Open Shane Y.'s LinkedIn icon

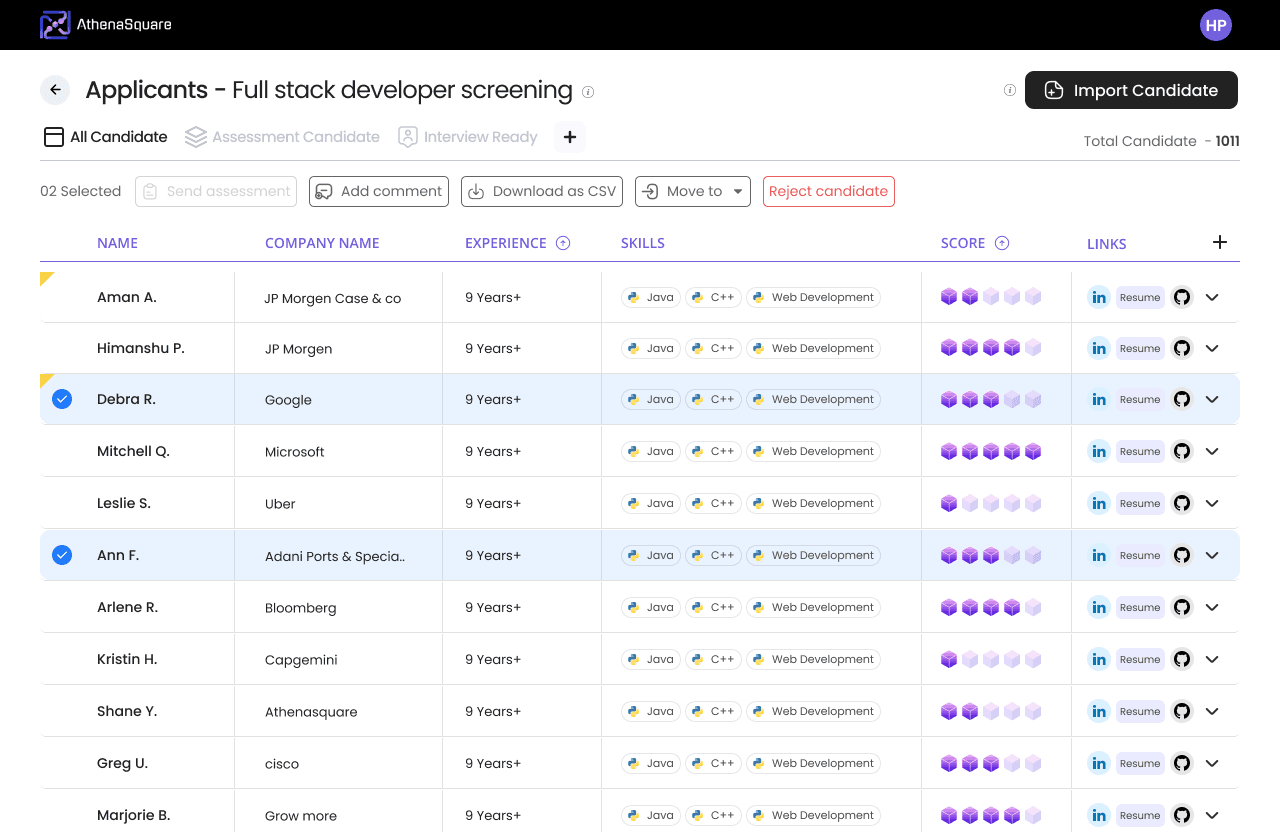[x=1099, y=711]
